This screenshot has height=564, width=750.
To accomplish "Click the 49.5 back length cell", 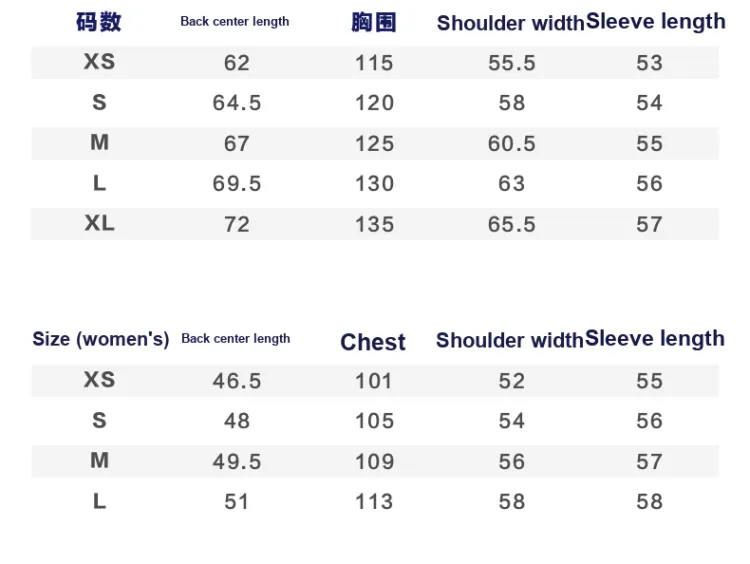I will click(237, 461).
